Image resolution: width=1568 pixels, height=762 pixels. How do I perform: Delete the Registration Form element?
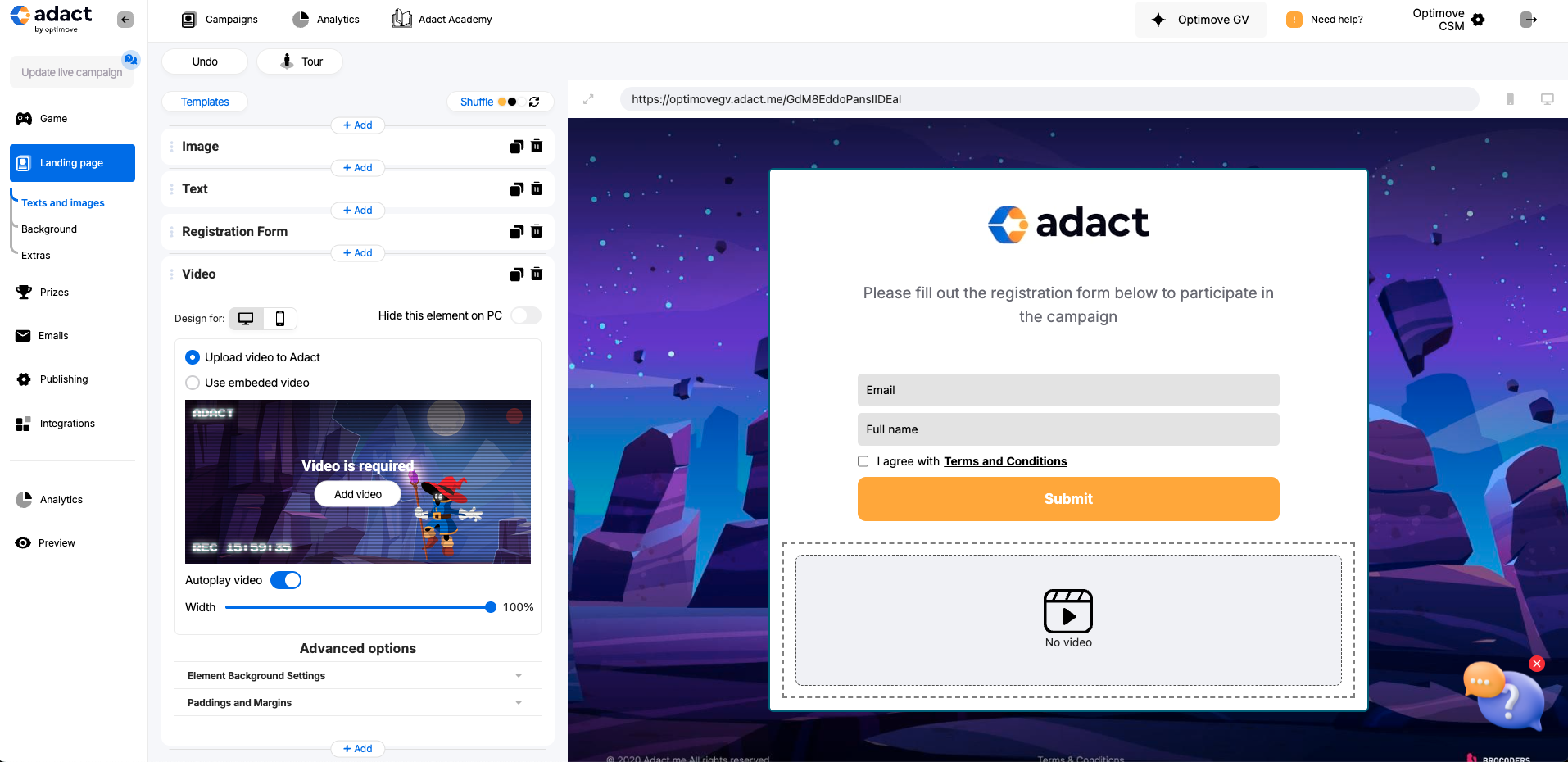pos(537,231)
